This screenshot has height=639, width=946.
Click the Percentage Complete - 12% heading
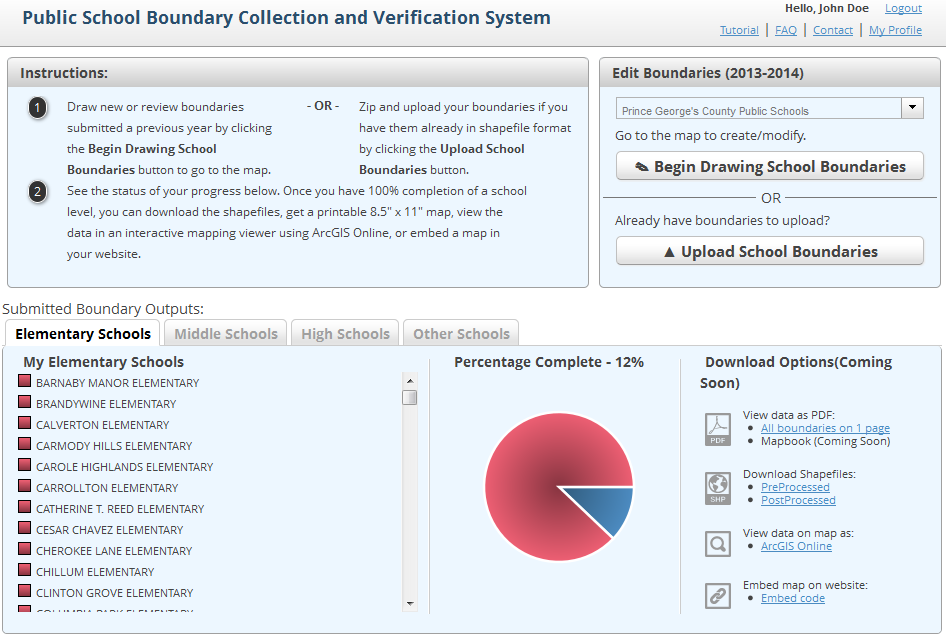click(x=548, y=362)
